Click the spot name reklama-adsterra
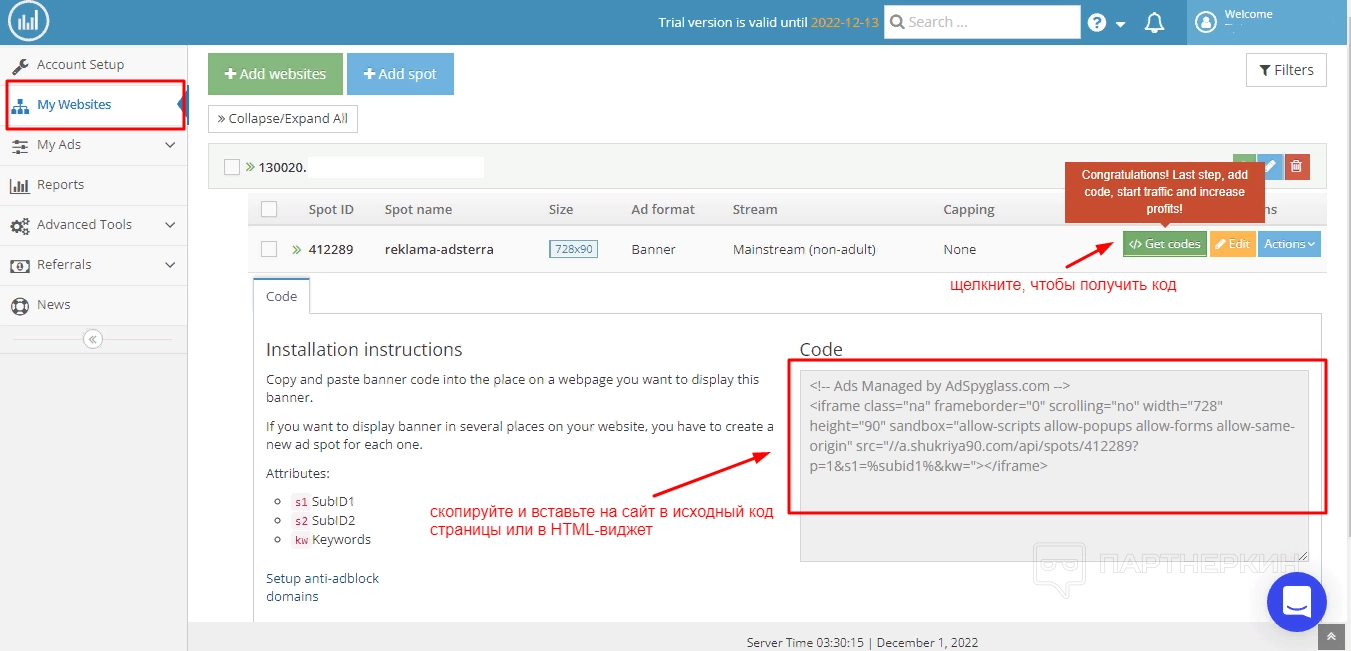The height and width of the screenshot is (651, 1351). click(x=439, y=249)
